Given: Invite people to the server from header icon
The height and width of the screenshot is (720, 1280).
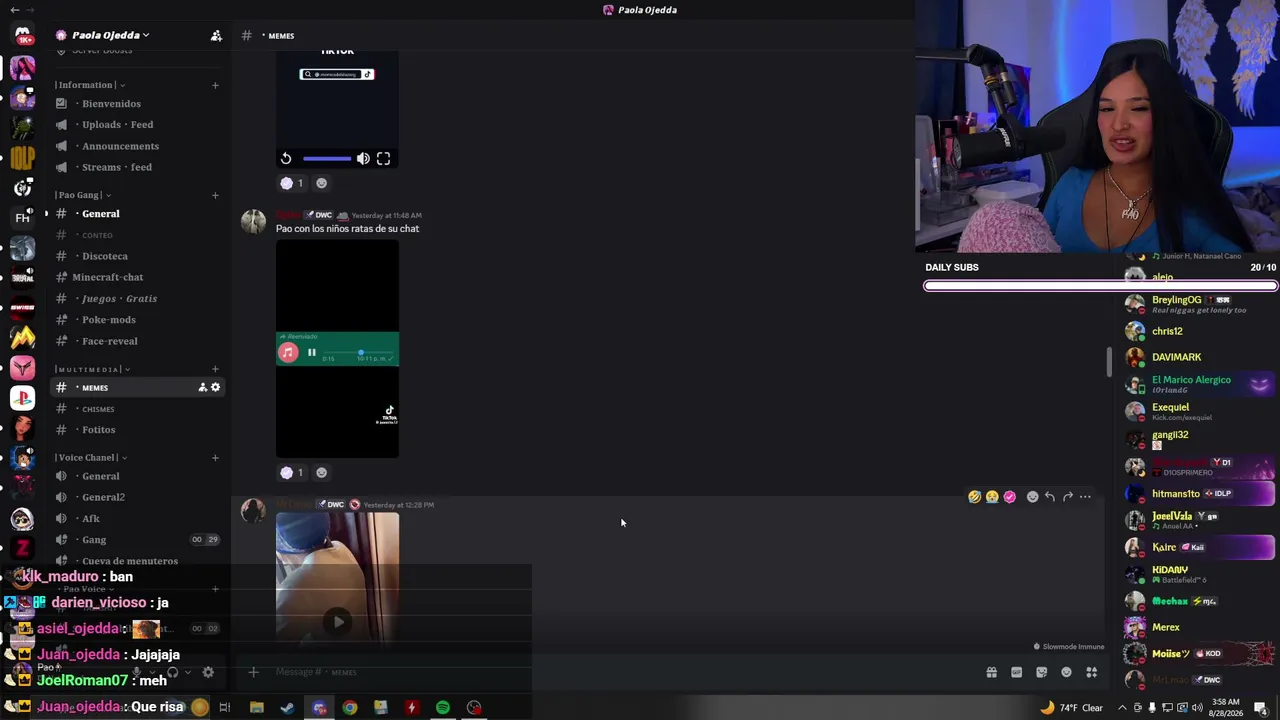Looking at the screenshot, I should pyautogui.click(x=216, y=35).
